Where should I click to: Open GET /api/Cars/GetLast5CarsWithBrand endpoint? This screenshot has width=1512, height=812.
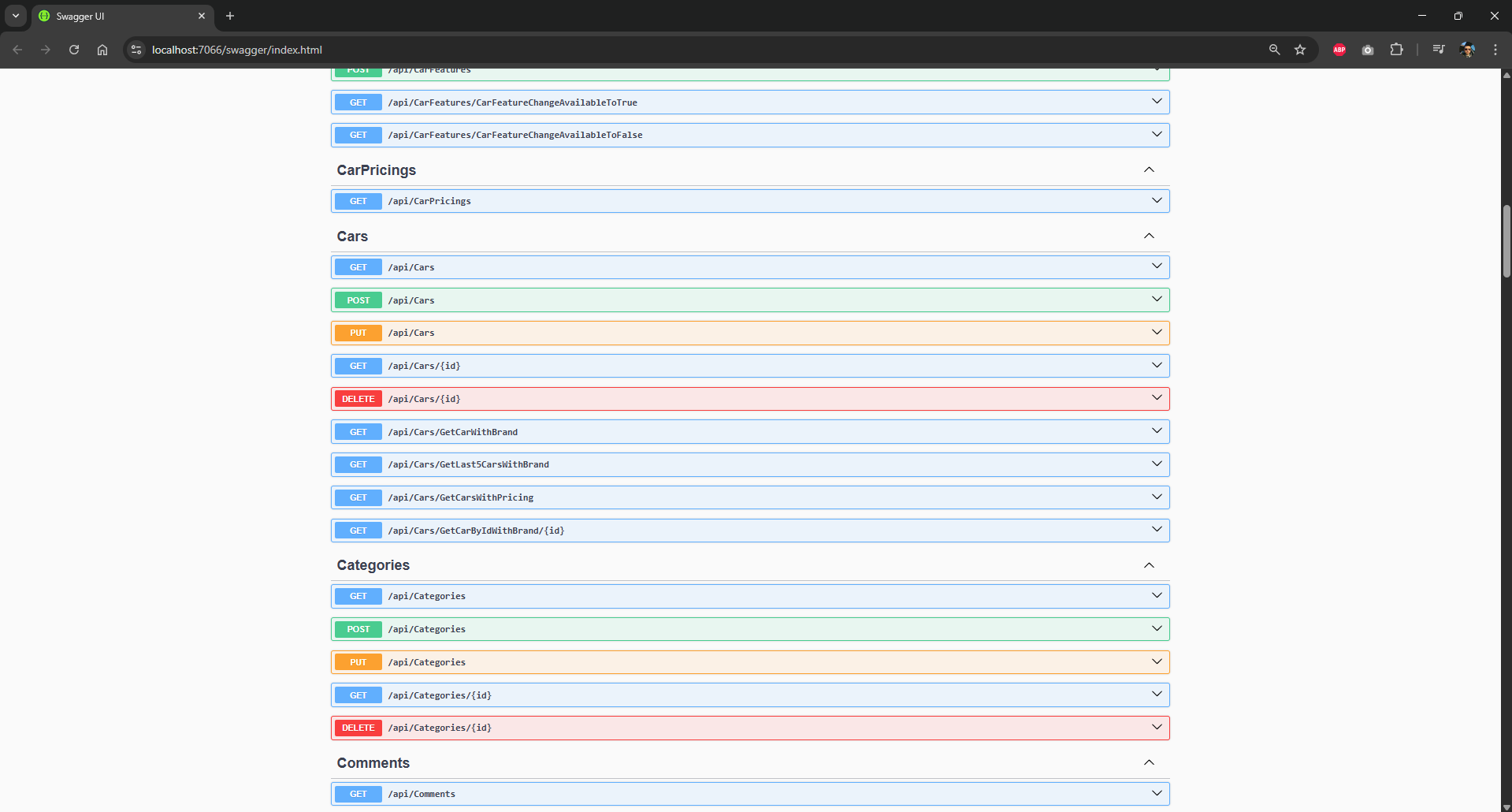[749, 464]
